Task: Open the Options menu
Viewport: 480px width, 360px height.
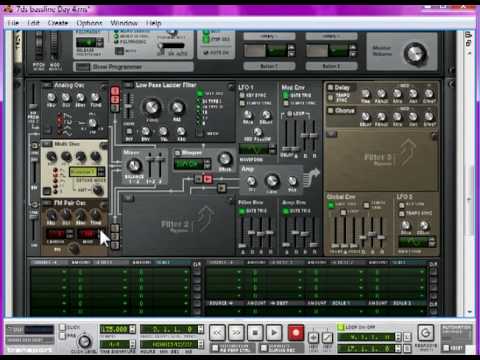Action: point(89,23)
